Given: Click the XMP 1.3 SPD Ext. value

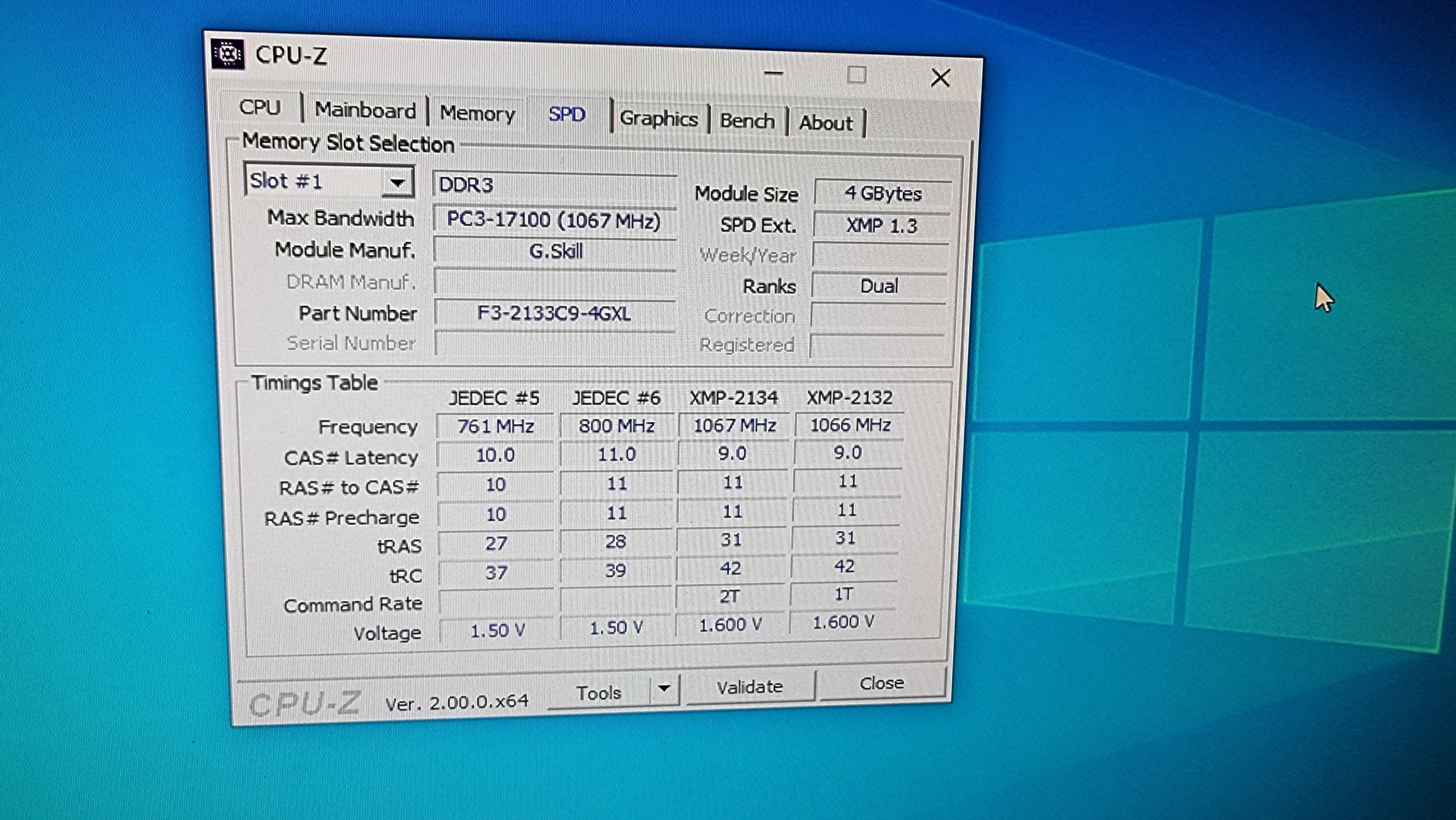Looking at the screenshot, I should [x=882, y=226].
